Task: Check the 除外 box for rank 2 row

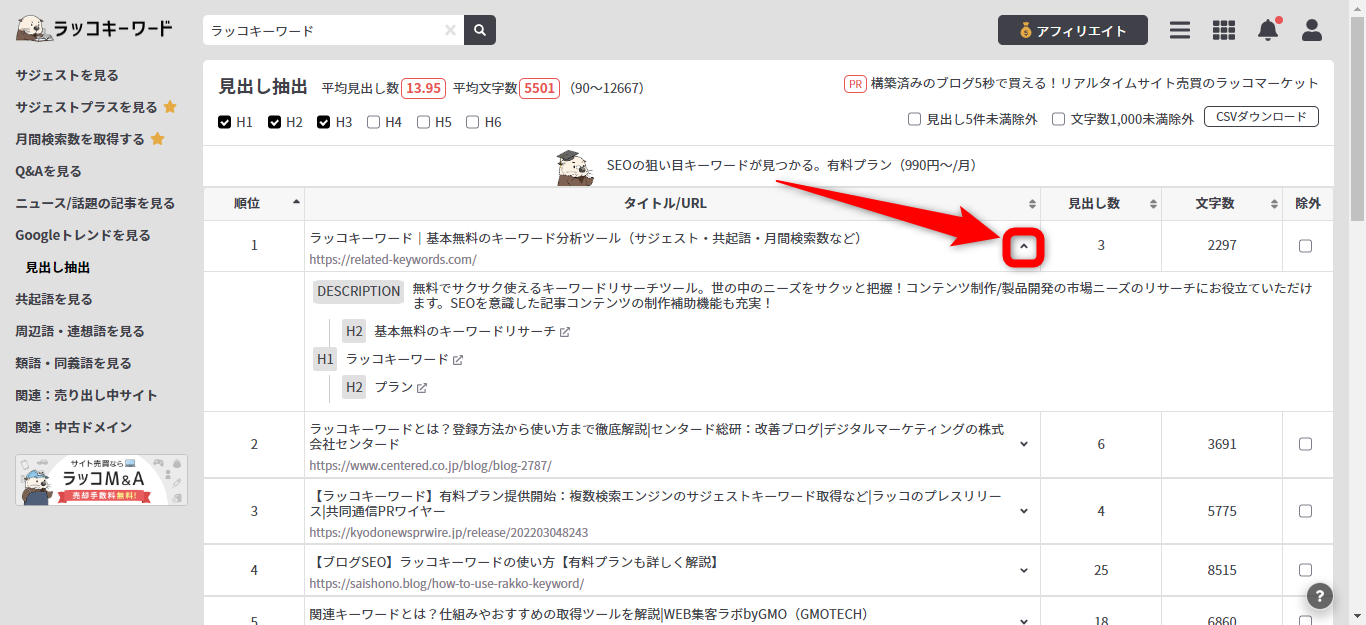Action: point(1305,444)
